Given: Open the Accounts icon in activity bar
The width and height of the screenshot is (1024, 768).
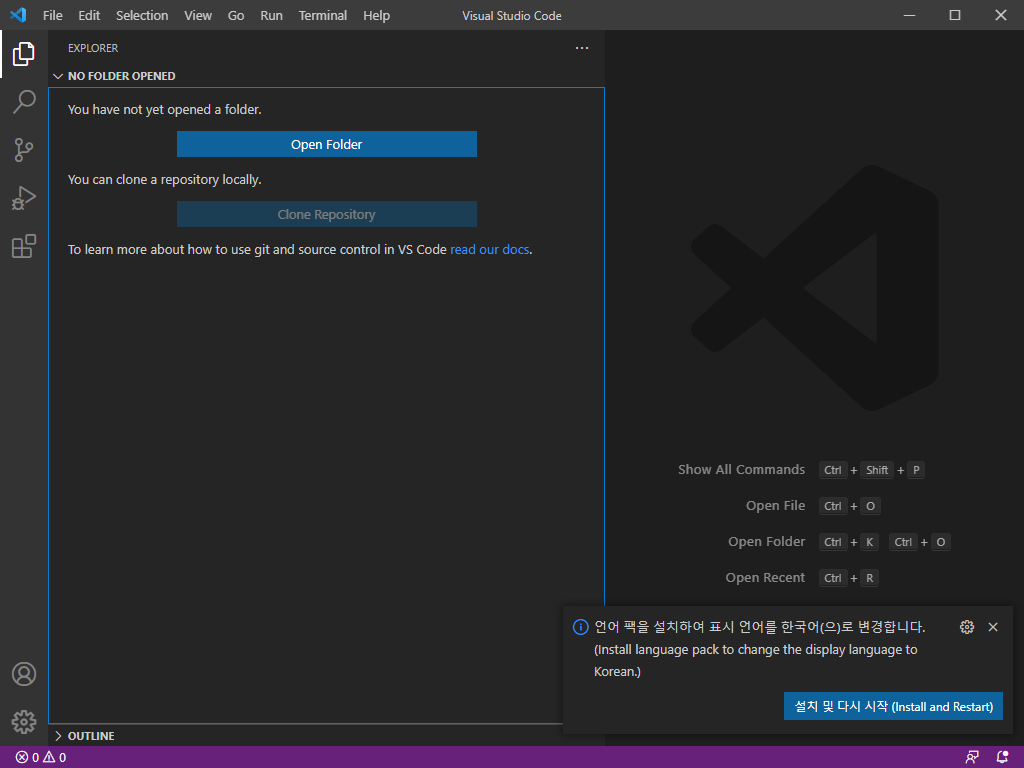Looking at the screenshot, I should tap(24, 674).
